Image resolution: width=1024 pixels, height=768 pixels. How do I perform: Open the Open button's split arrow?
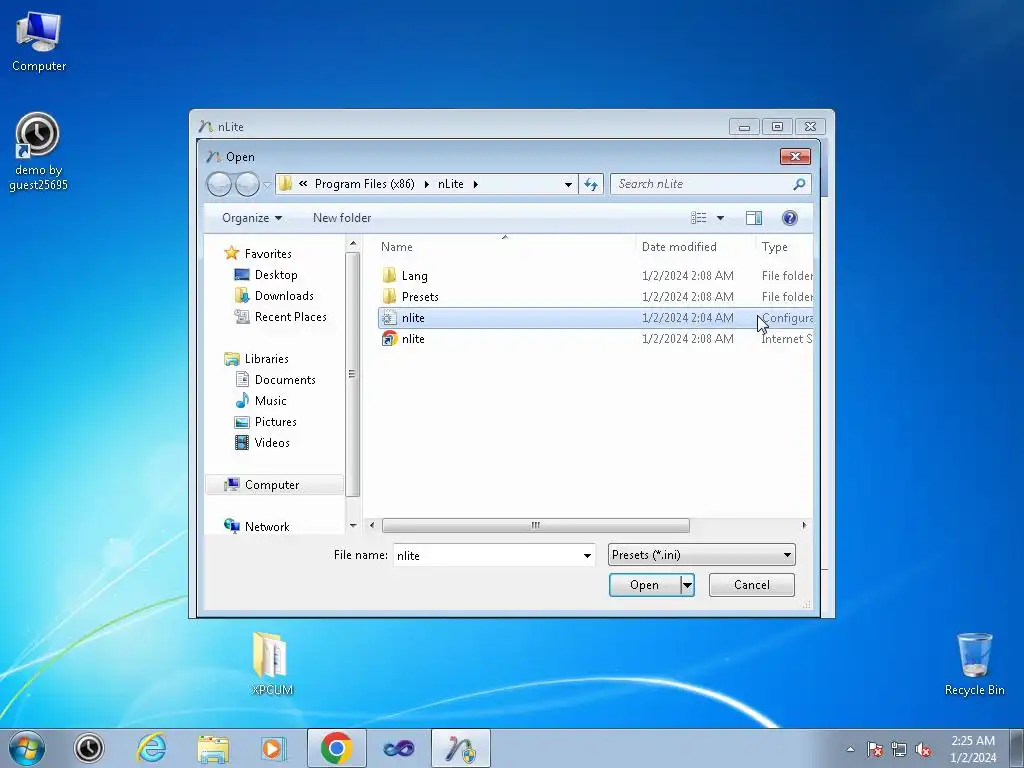pos(687,585)
